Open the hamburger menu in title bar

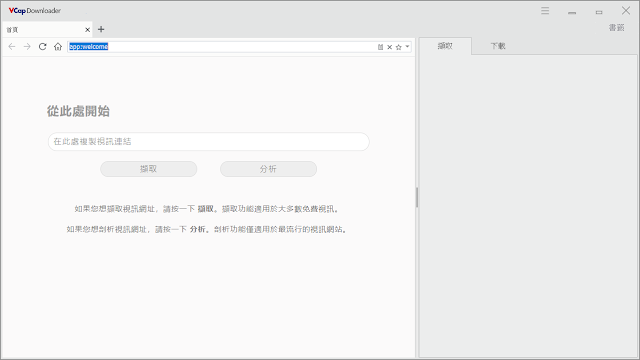pyautogui.click(x=545, y=11)
